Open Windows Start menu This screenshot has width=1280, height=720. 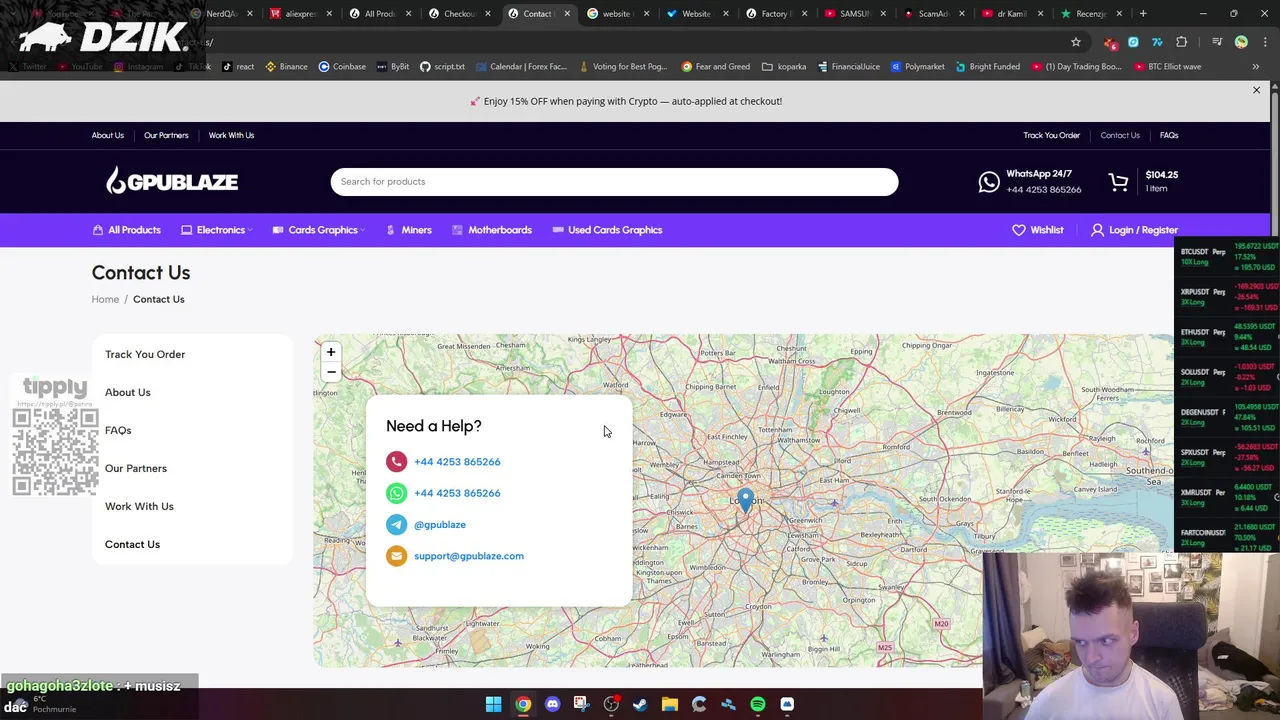(493, 704)
